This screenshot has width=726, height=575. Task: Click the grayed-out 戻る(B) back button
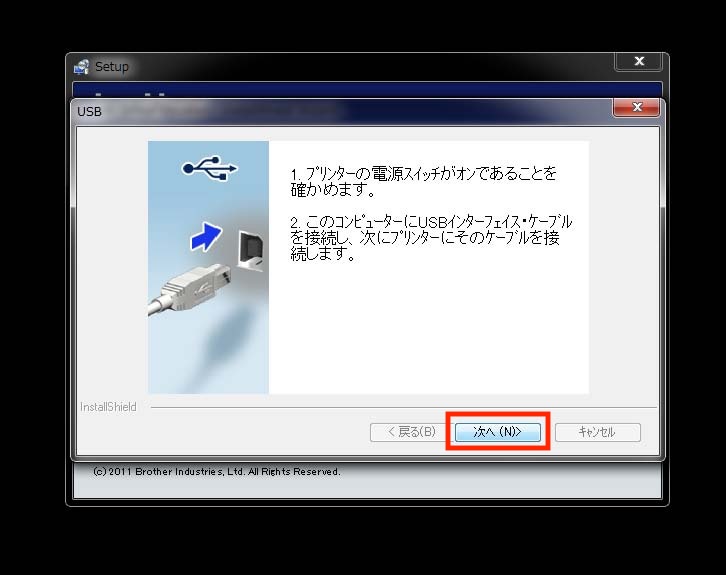pos(406,432)
